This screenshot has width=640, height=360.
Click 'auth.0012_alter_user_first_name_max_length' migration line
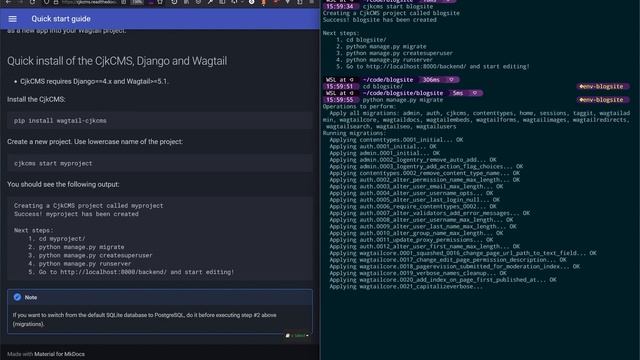[424, 246]
